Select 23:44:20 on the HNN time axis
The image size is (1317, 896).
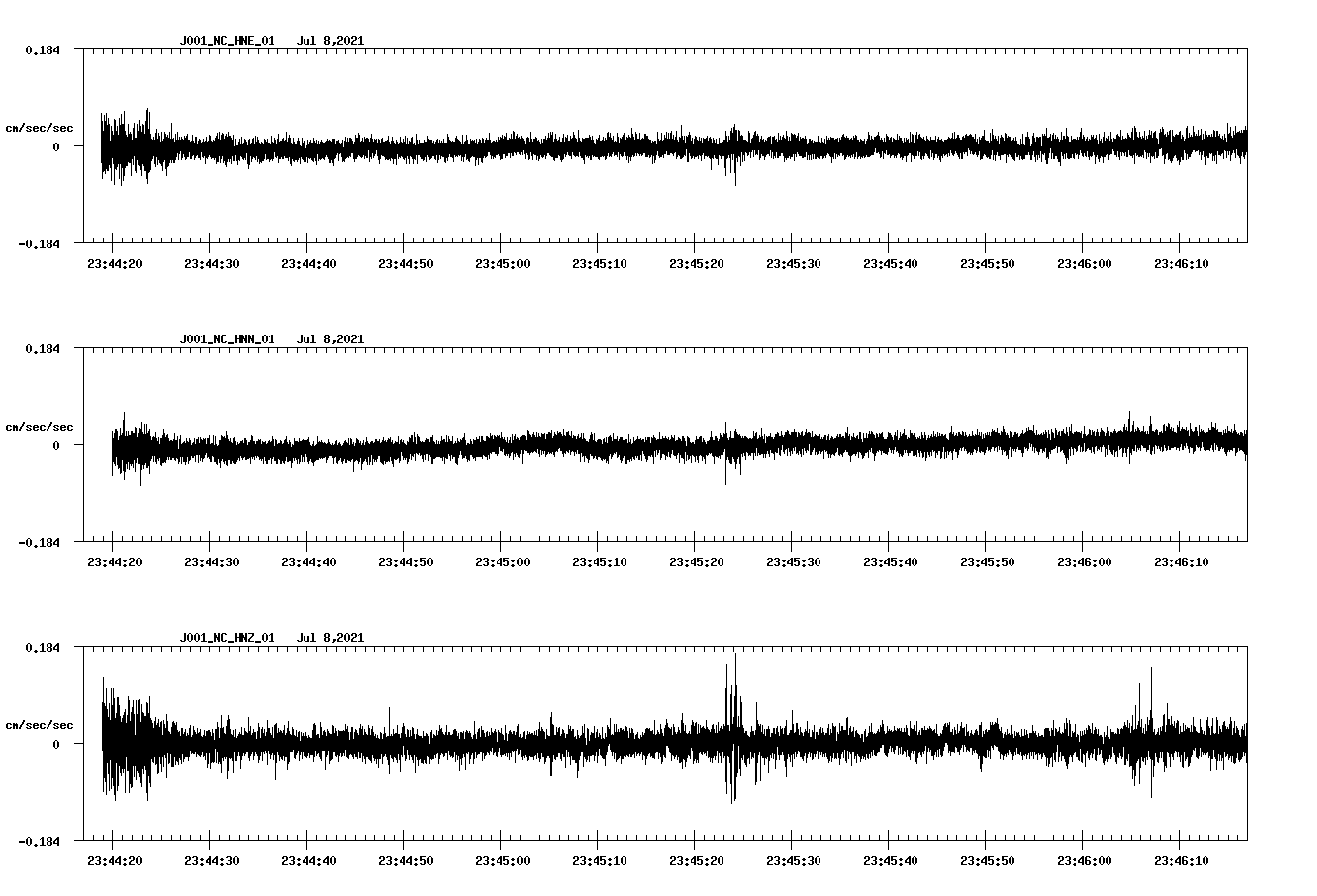click(114, 561)
